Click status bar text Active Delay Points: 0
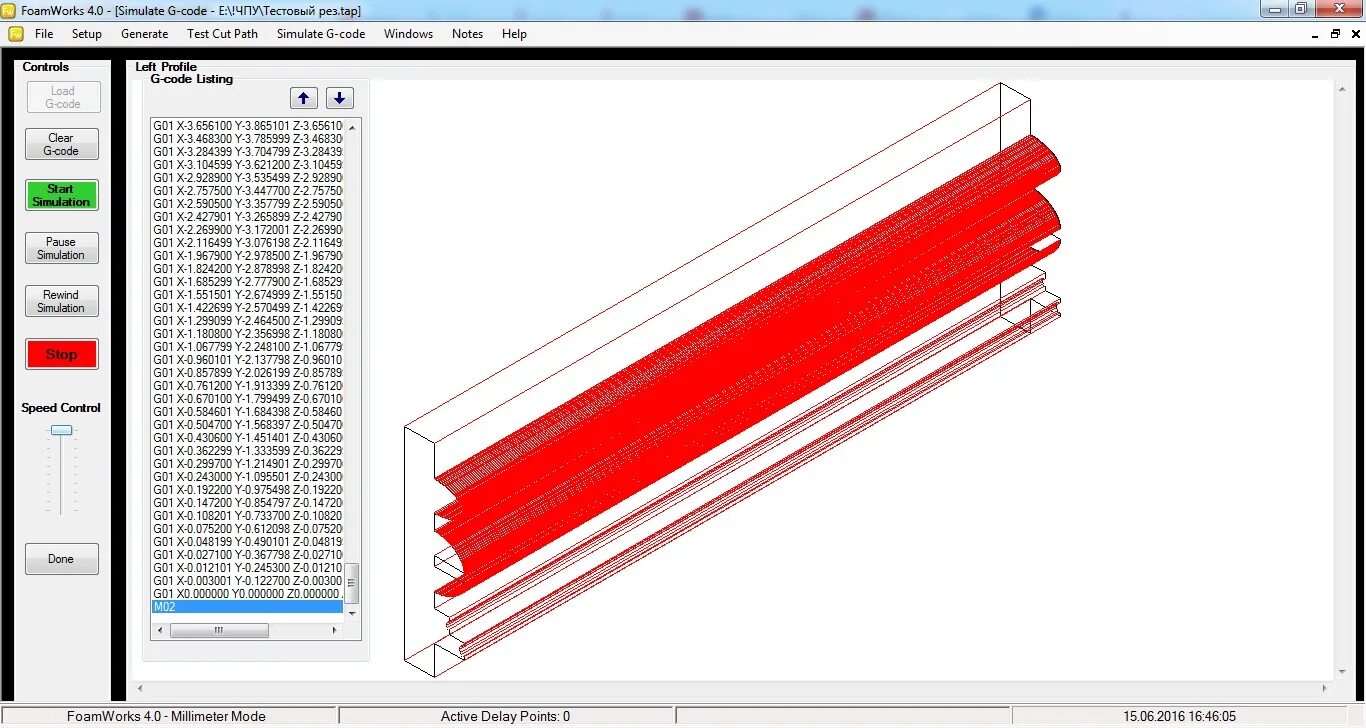 pyautogui.click(x=505, y=716)
